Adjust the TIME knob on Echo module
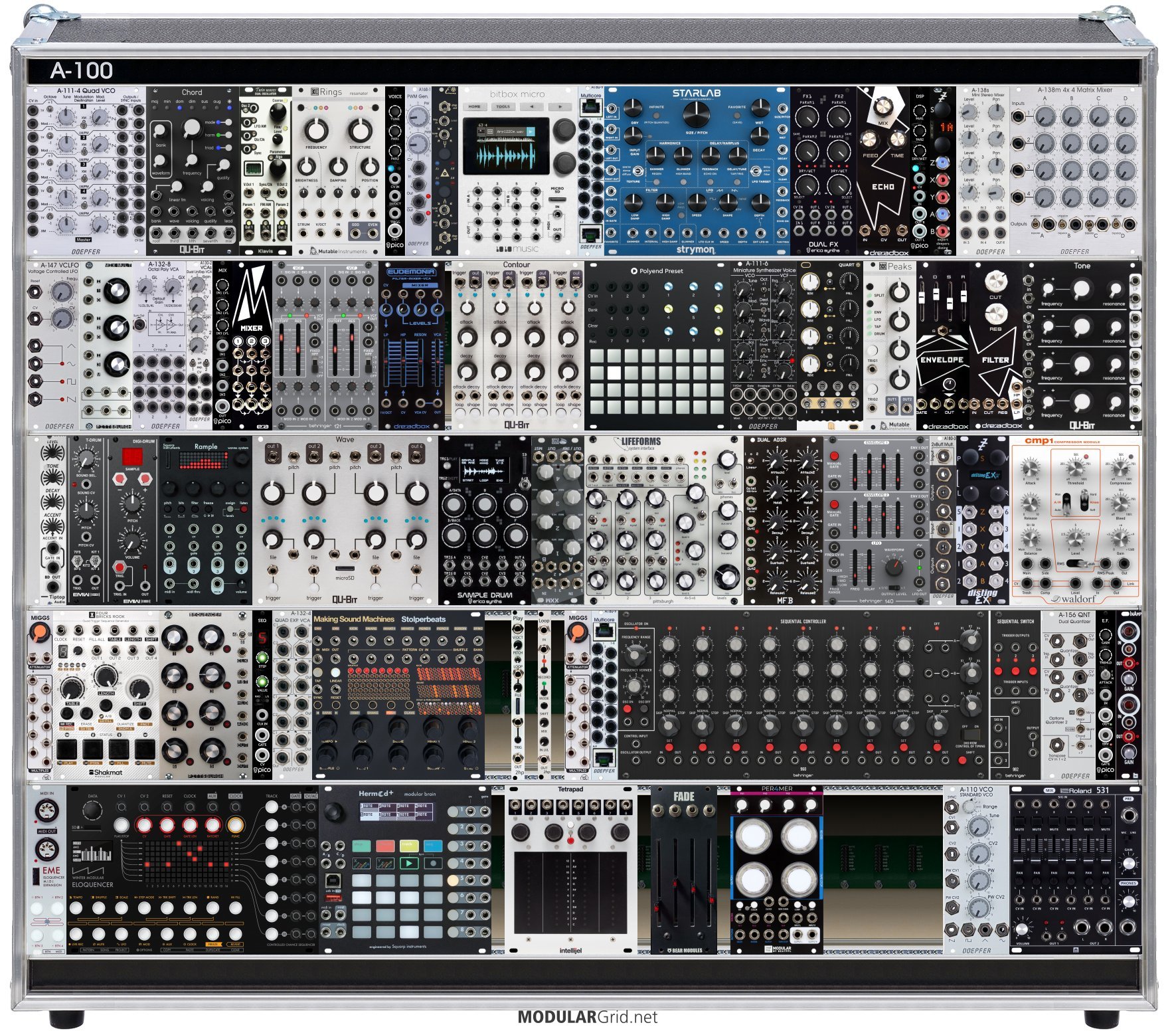Viewport: 1176px width, 1031px height. [x=897, y=140]
